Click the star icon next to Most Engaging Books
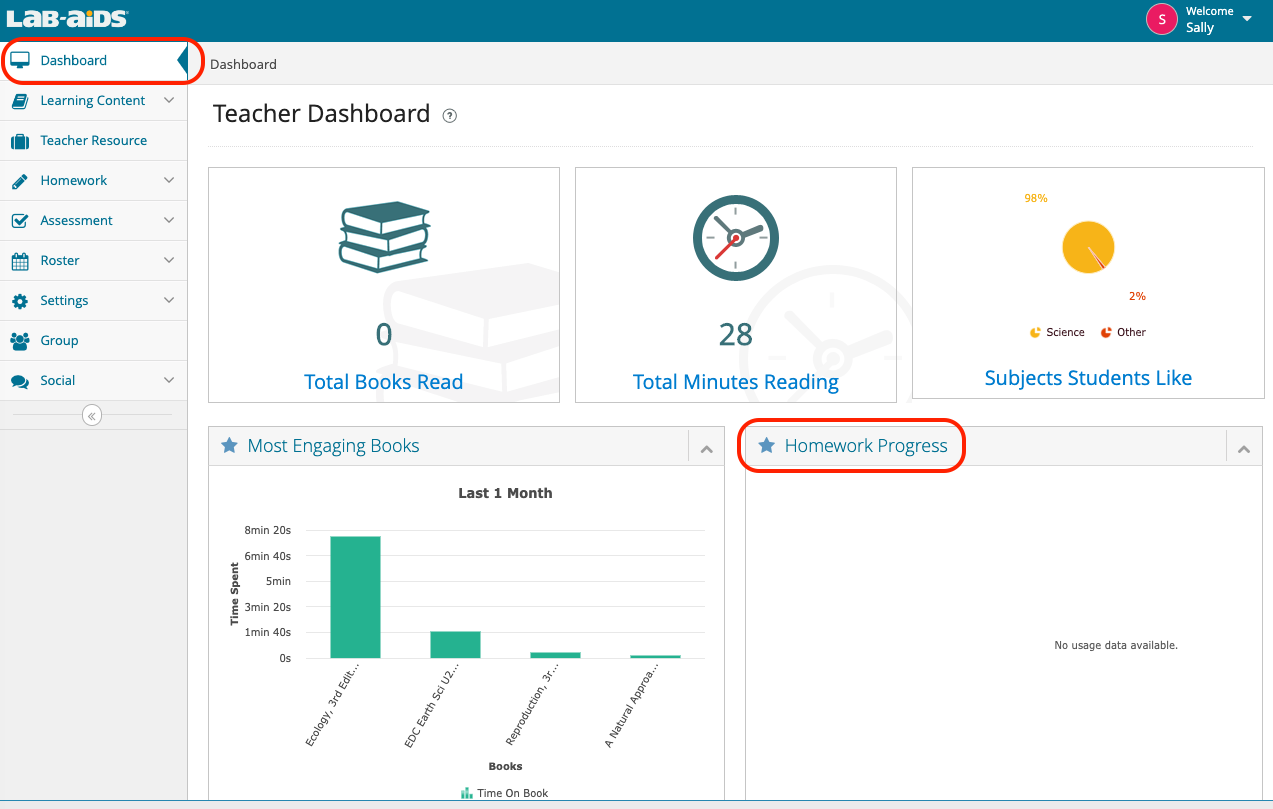This screenshot has width=1273, height=809. click(229, 446)
